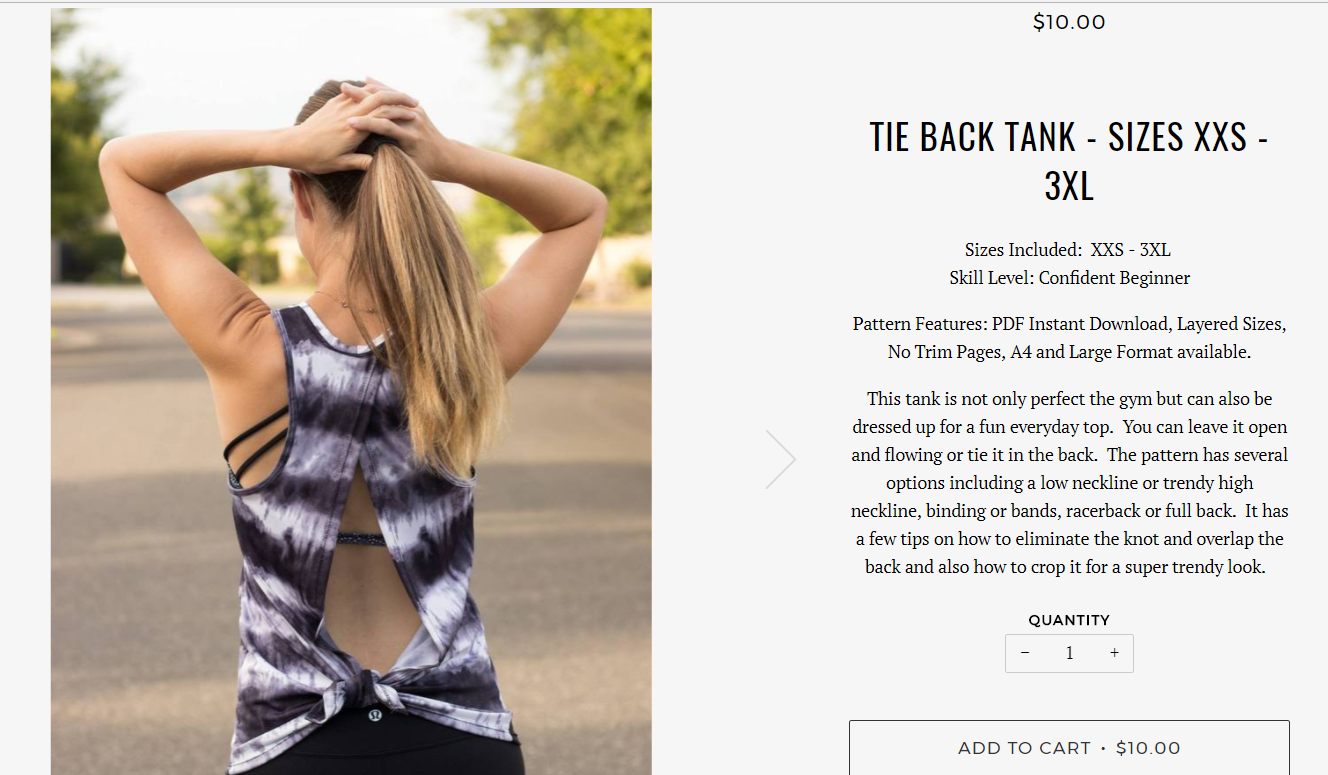
Task: Select the A4 and Large Format available line
Action: (1069, 352)
